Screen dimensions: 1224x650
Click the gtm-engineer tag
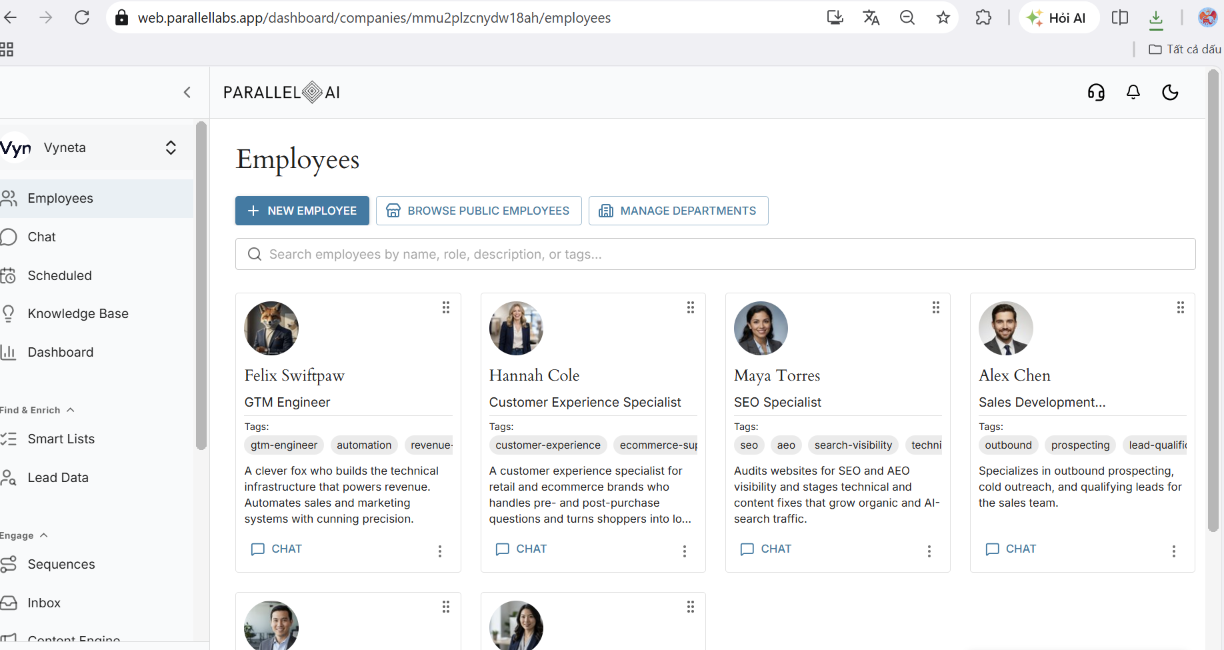[x=284, y=445]
